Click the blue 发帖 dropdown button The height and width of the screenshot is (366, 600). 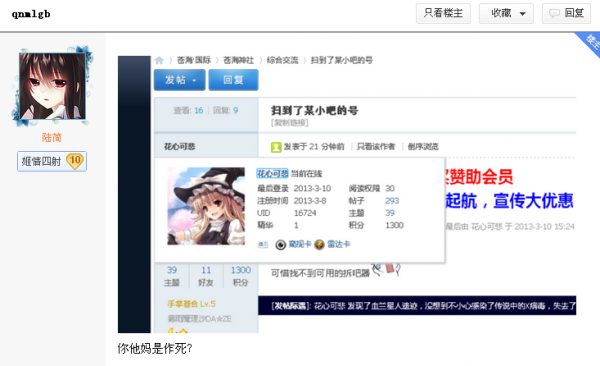[x=180, y=80]
